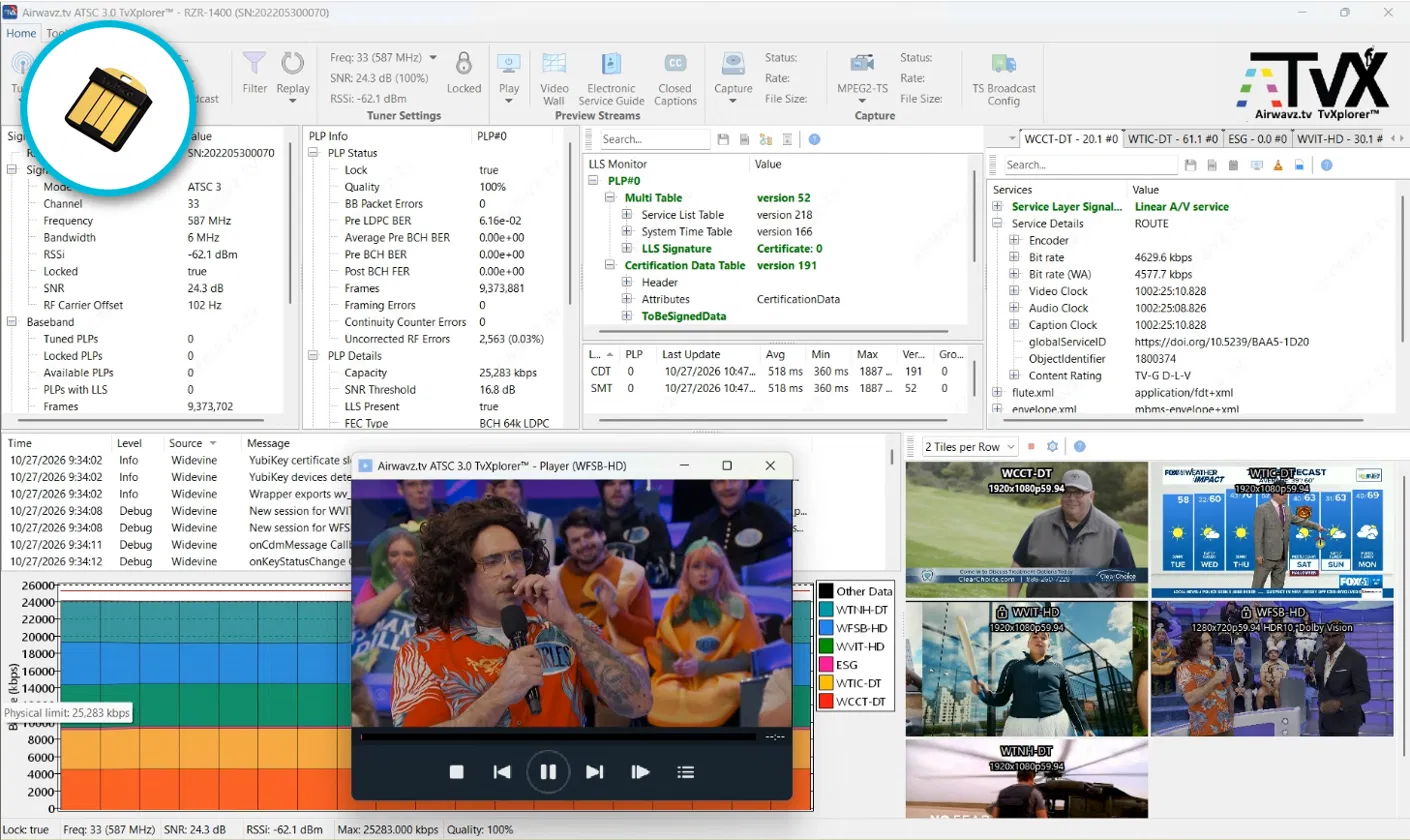This screenshot has height=840, width=1410.
Task: Click the WFSB-HD blue legend swatch
Action: (826, 628)
